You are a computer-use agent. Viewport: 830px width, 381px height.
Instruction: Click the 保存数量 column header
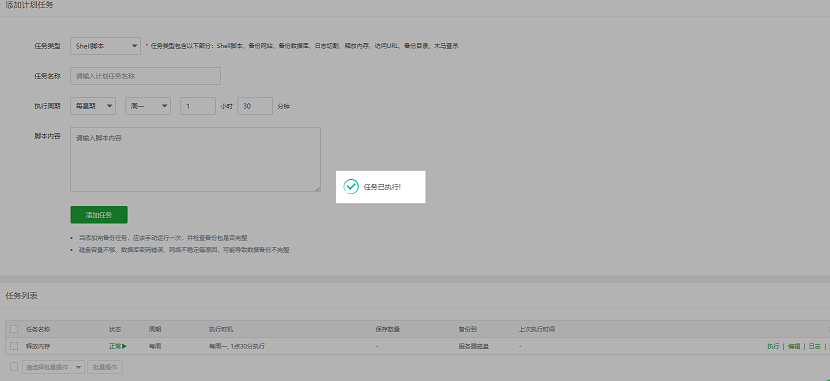click(x=388, y=329)
